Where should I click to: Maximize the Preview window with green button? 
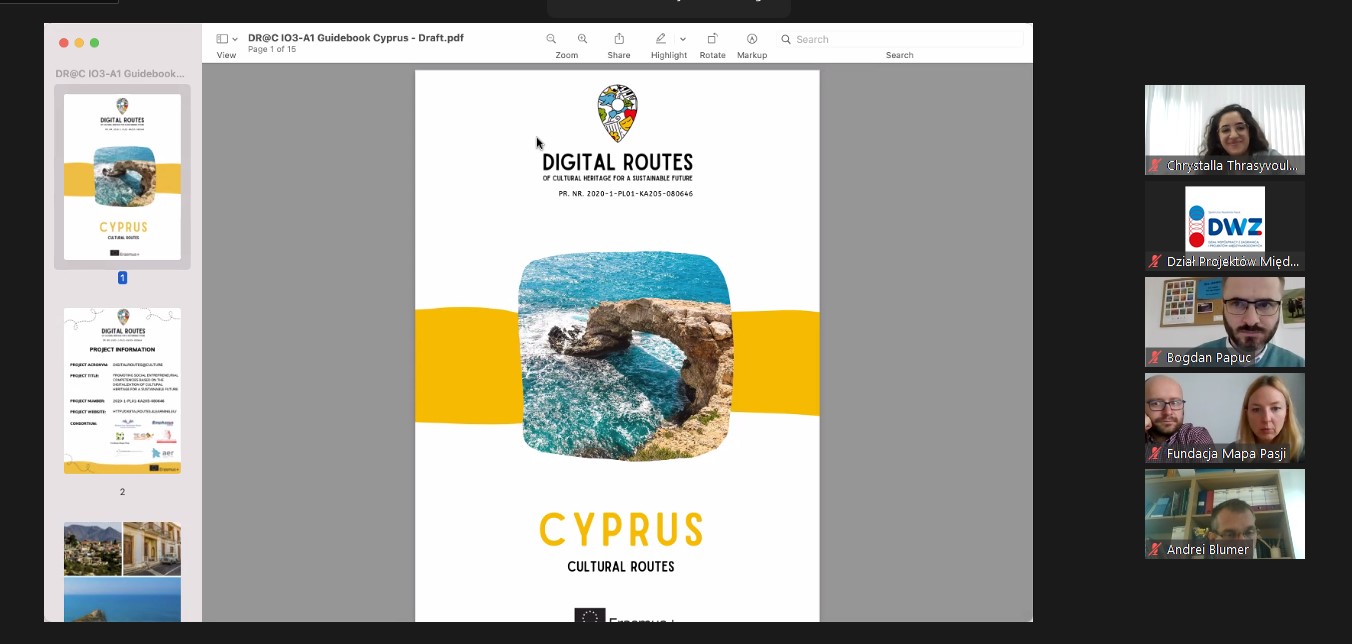(94, 43)
